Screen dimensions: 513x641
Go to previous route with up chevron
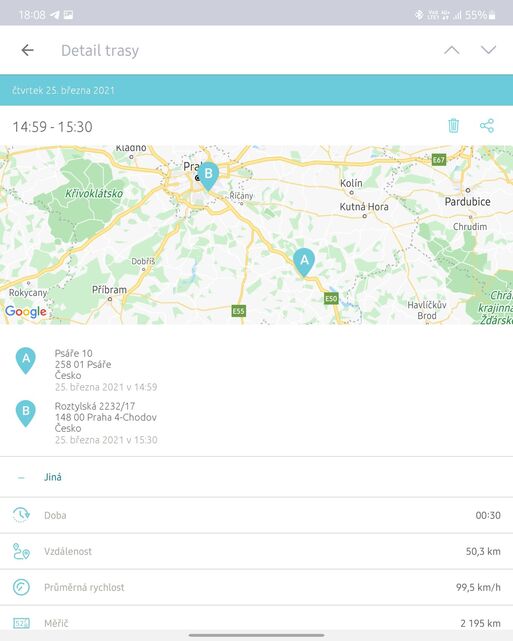tap(452, 50)
